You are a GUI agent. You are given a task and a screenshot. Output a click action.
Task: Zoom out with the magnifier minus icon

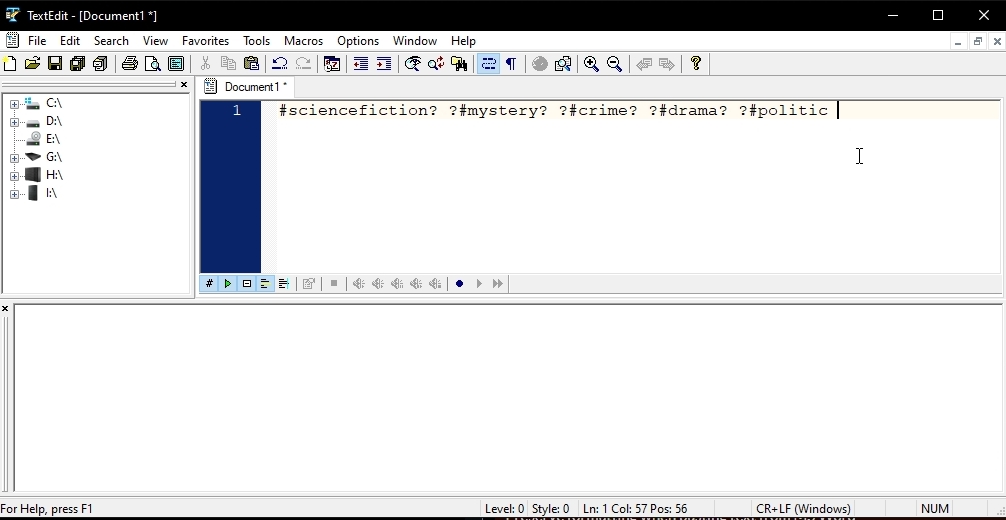click(x=614, y=64)
